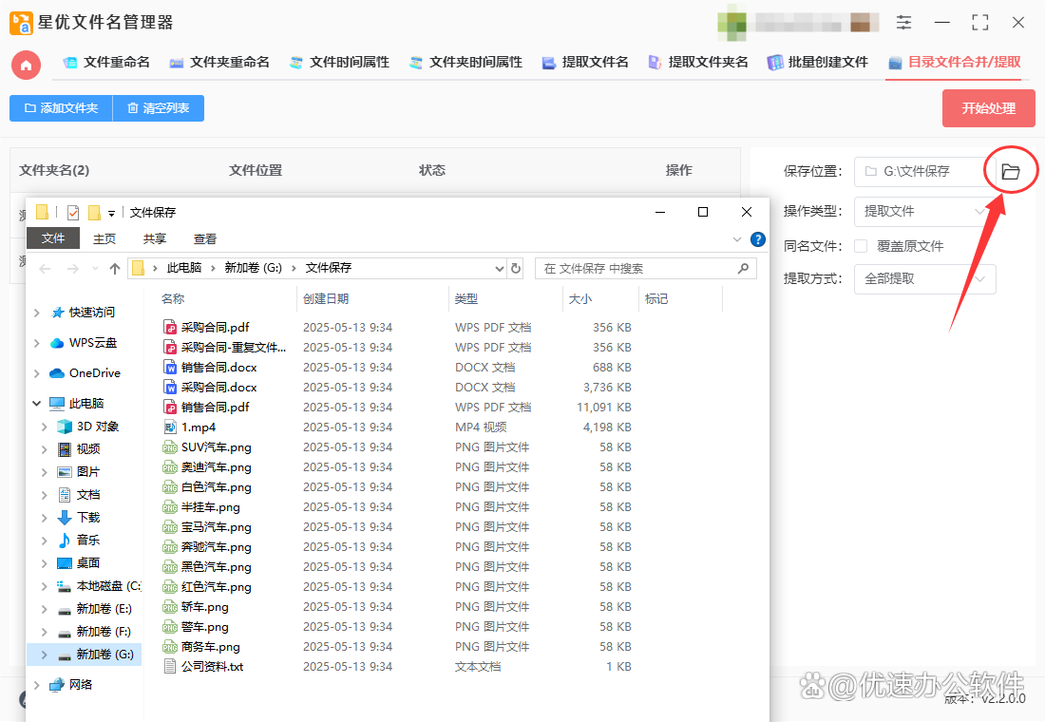Click the OneDrive cloud icon
Viewport: 1045px width, 722px height.
click(57, 373)
